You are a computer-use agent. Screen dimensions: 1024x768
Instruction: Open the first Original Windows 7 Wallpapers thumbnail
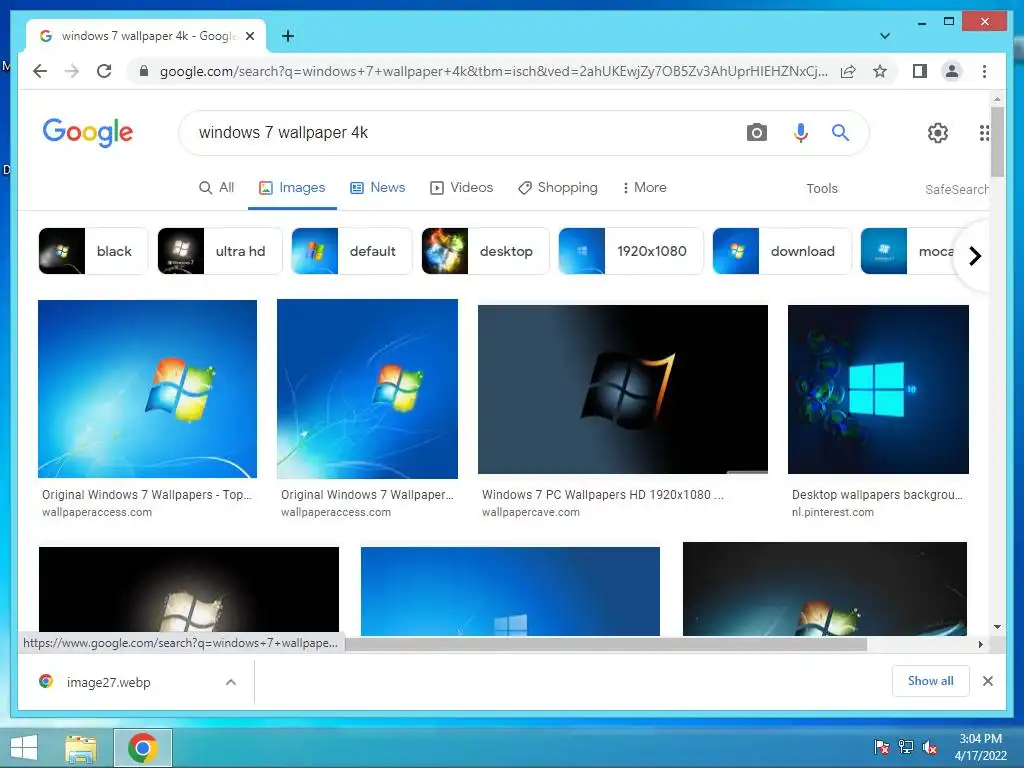tap(147, 389)
